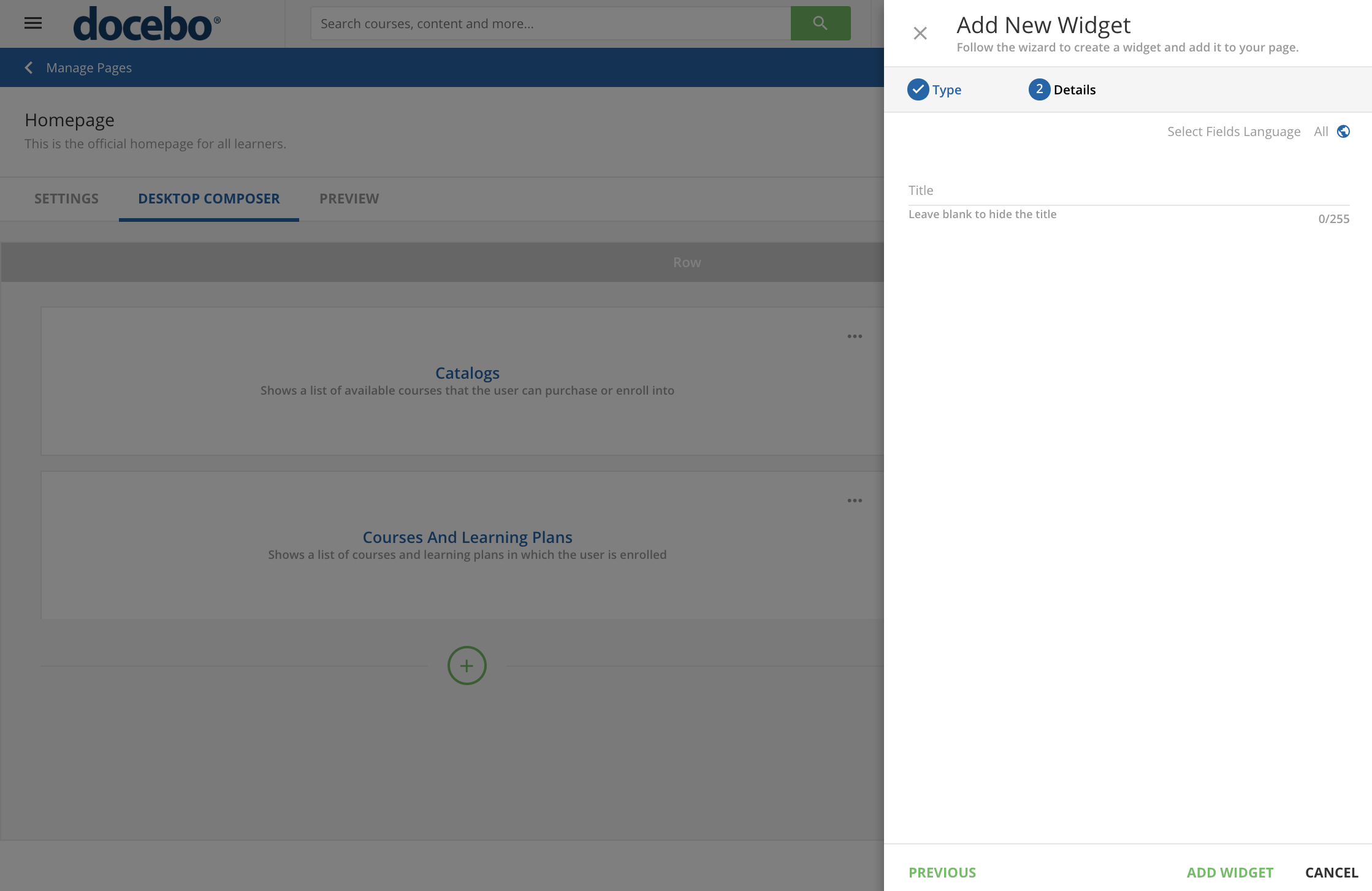Screen dimensions: 1372x891
Task: Open the hamburger main menu
Action: (x=33, y=23)
